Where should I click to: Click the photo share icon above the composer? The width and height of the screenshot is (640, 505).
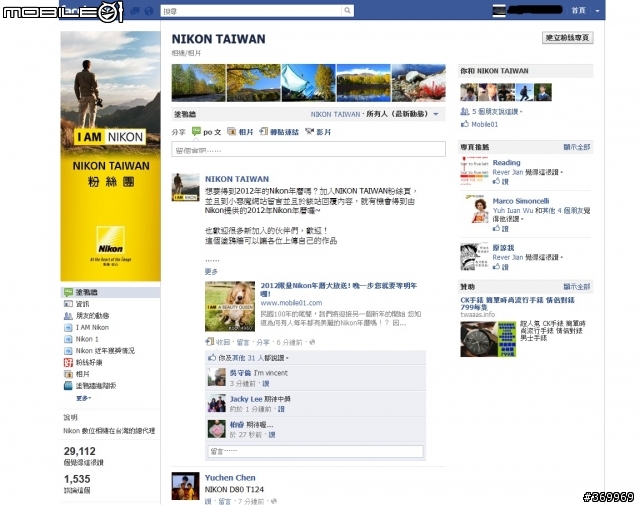tap(231, 131)
